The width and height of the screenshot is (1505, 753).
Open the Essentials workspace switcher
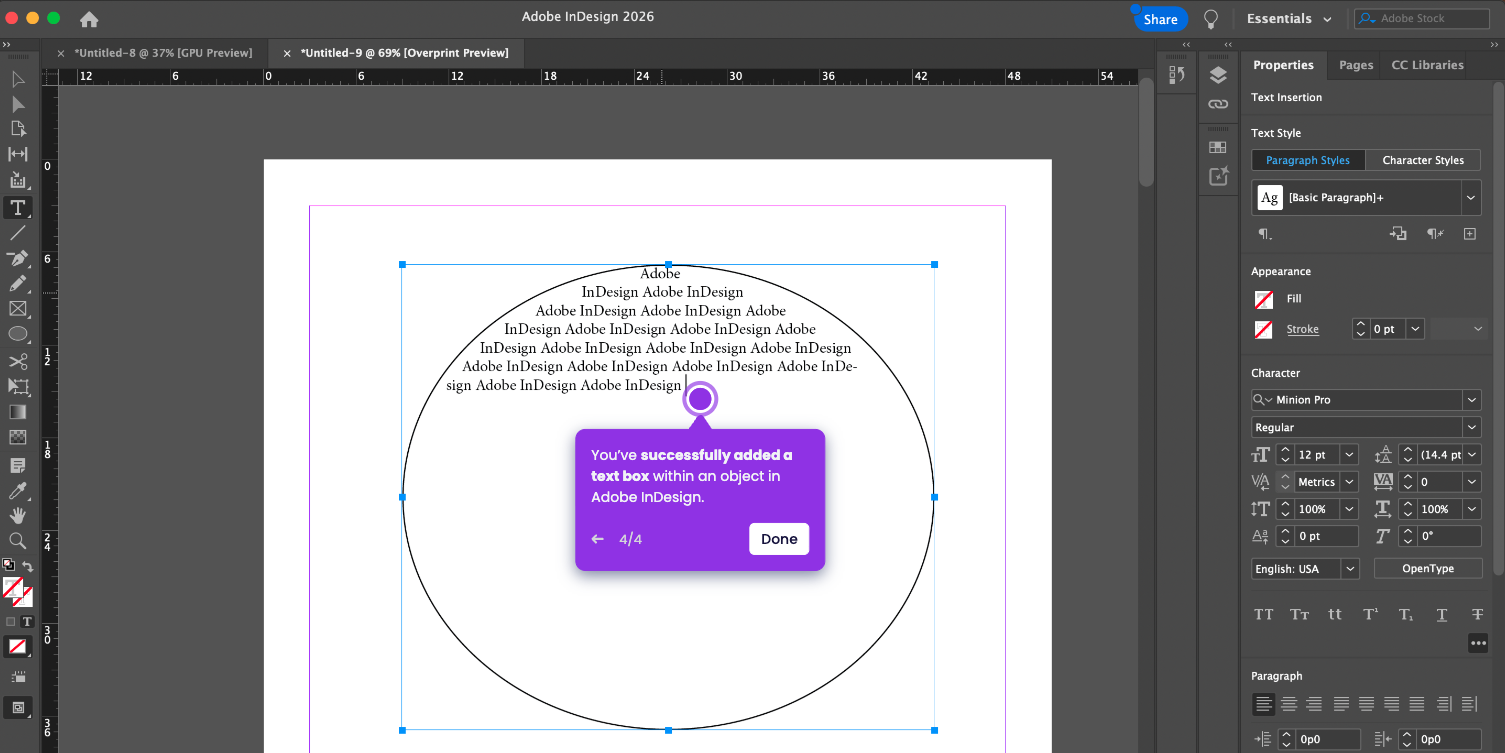[1289, 19]
